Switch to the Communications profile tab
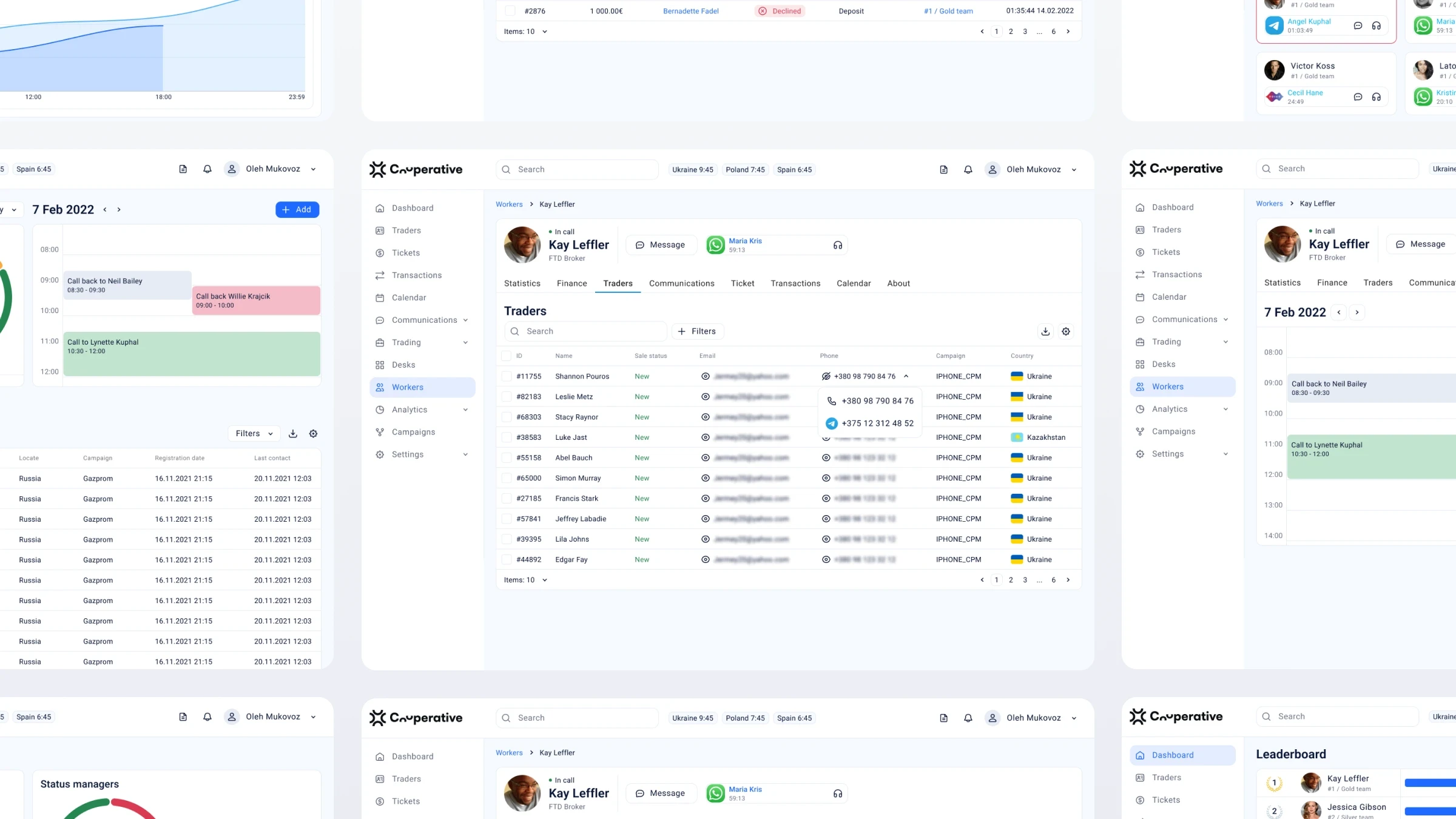Screen dimensions: 1456x819 (681, 283)
